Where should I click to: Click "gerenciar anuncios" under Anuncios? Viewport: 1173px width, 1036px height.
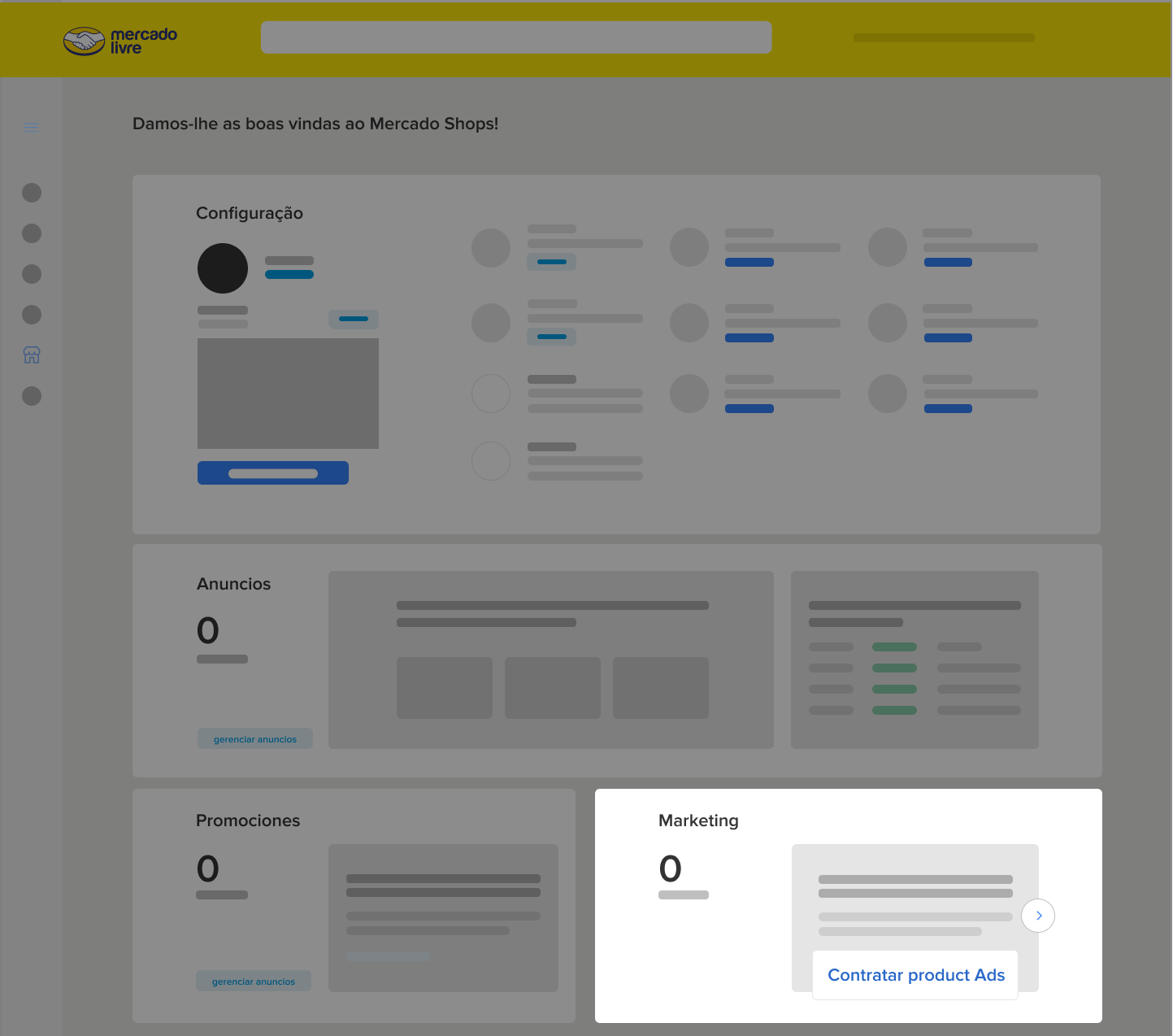tap(255, 738)
